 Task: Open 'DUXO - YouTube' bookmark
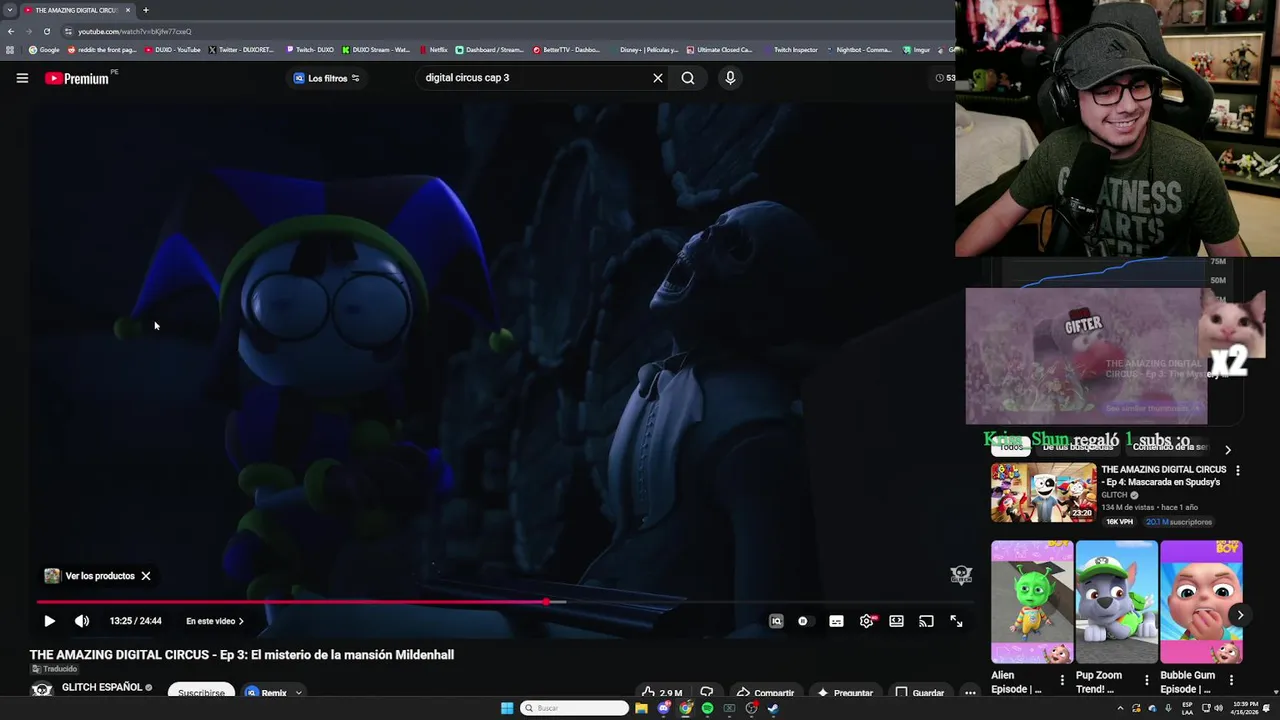(x=173, y=50)
